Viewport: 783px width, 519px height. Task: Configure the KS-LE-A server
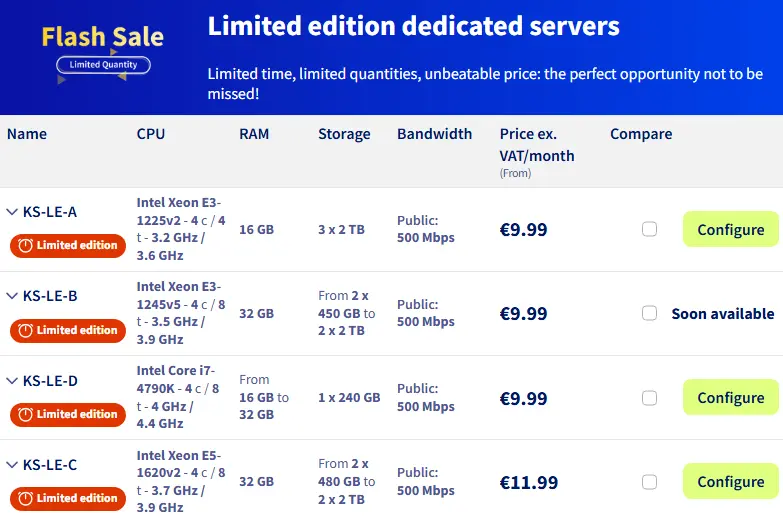pos(731,229)
